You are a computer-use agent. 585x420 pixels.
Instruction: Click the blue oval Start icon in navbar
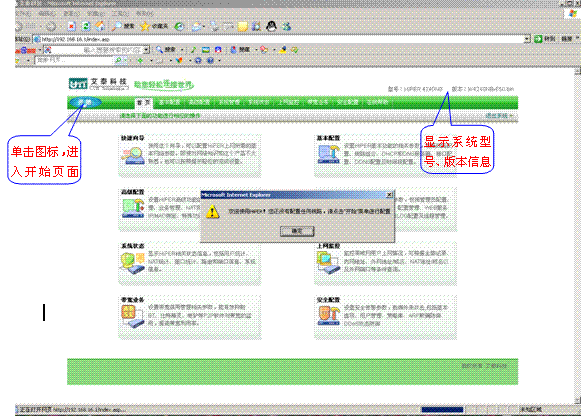85,102
